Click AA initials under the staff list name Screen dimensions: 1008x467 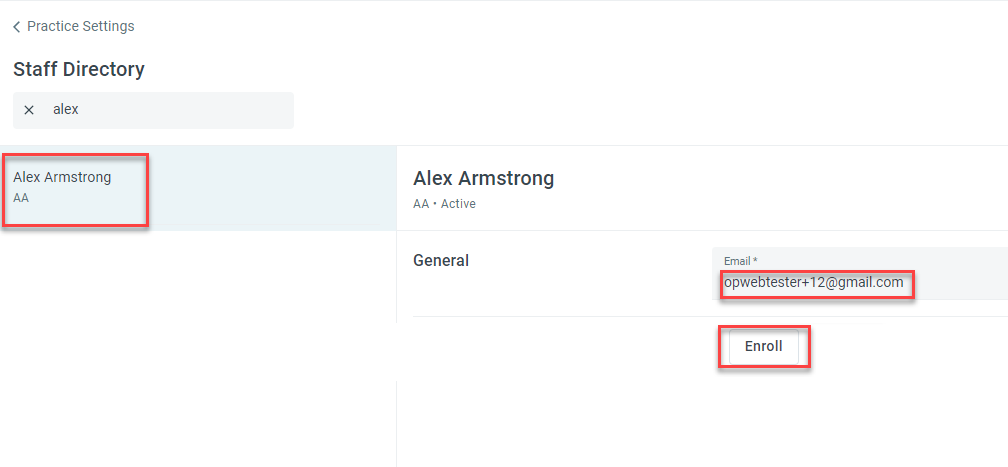(21, 198)
